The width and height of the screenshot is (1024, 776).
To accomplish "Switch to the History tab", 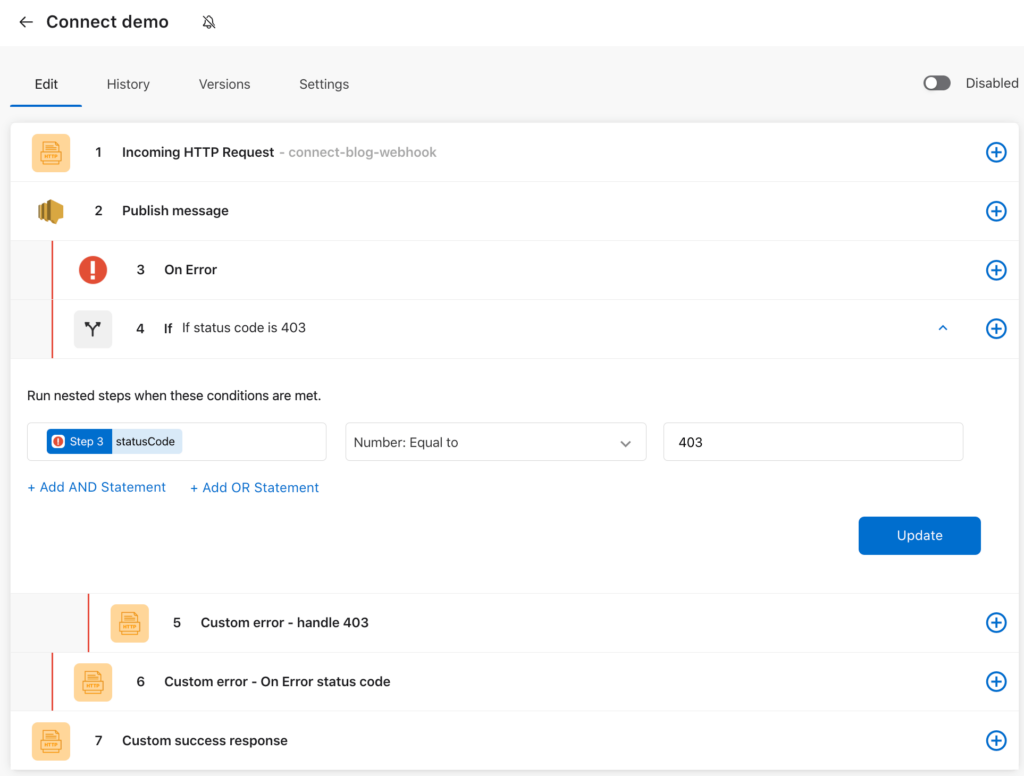I will click(x=128, y=84).
